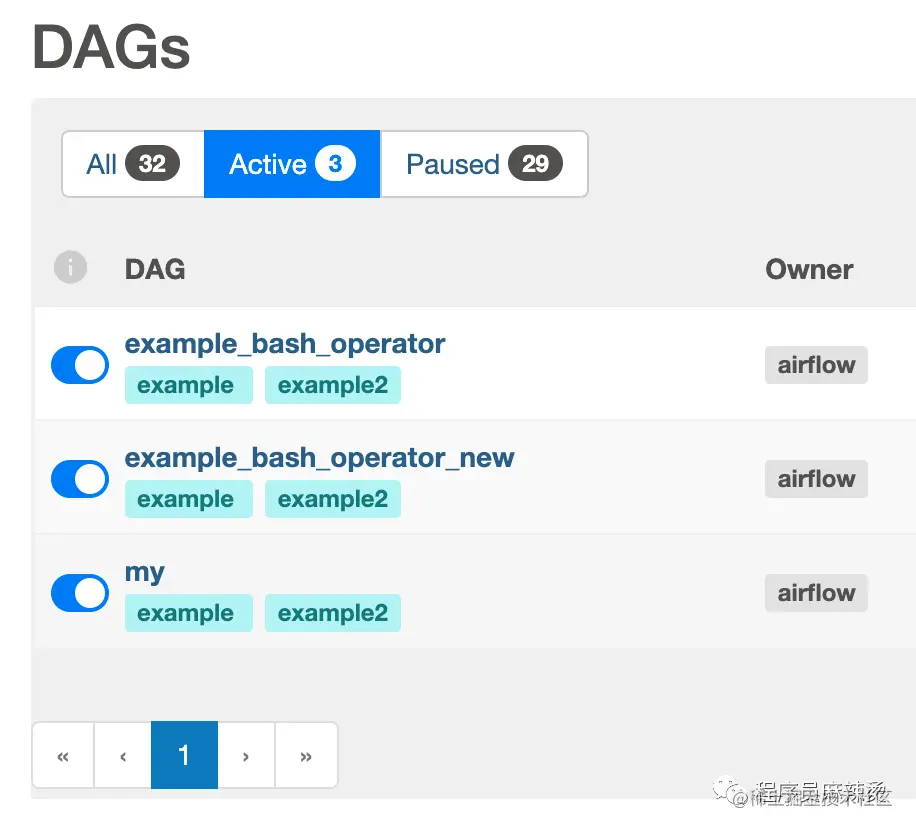
Task: Click airflow owner badge for example_bash_operator
Action: tap(816, 365)
